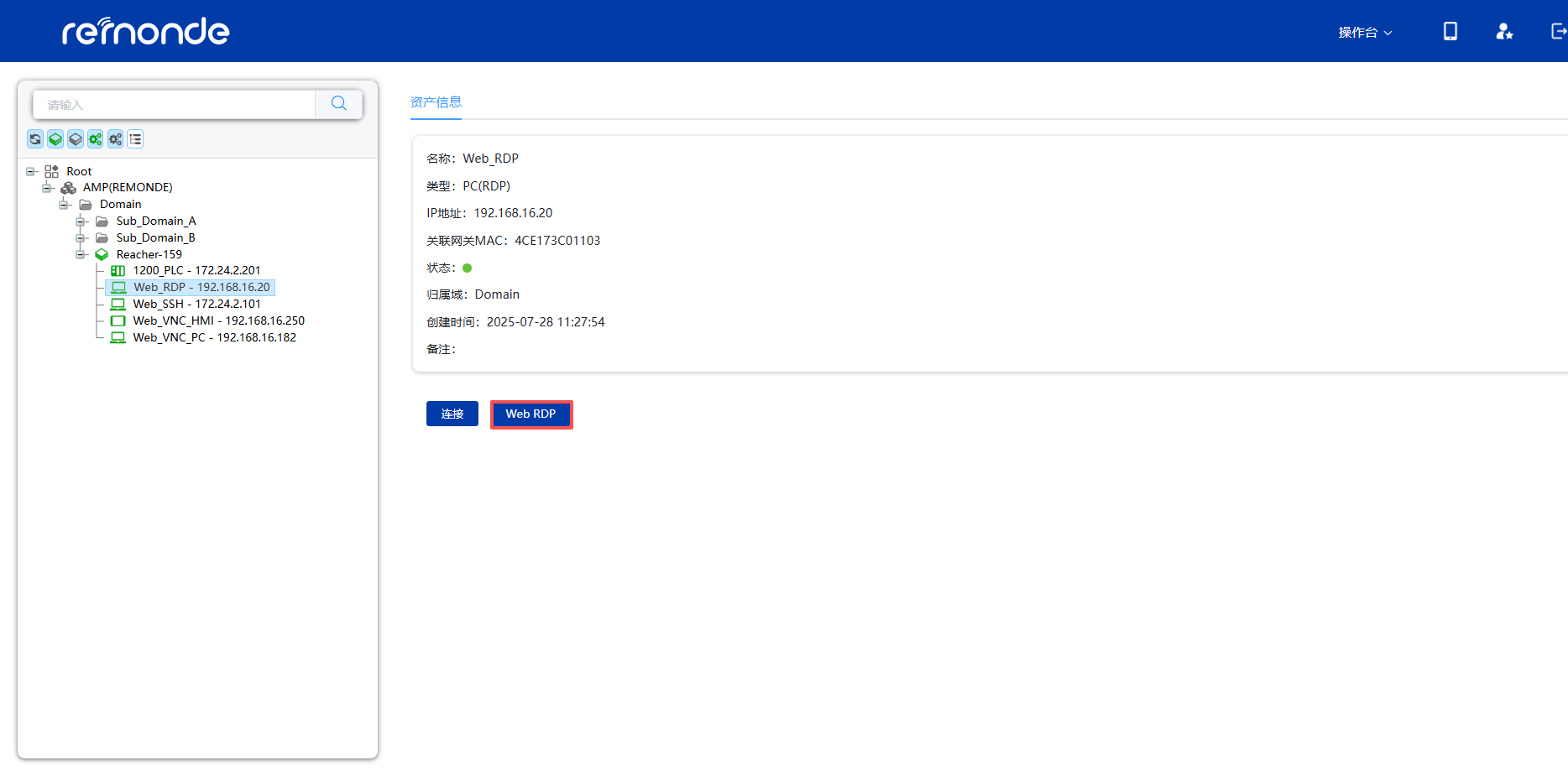Click the gray gateway box filter icon
This screenshot has width=1568, height=771.
[x=76, y=139]
